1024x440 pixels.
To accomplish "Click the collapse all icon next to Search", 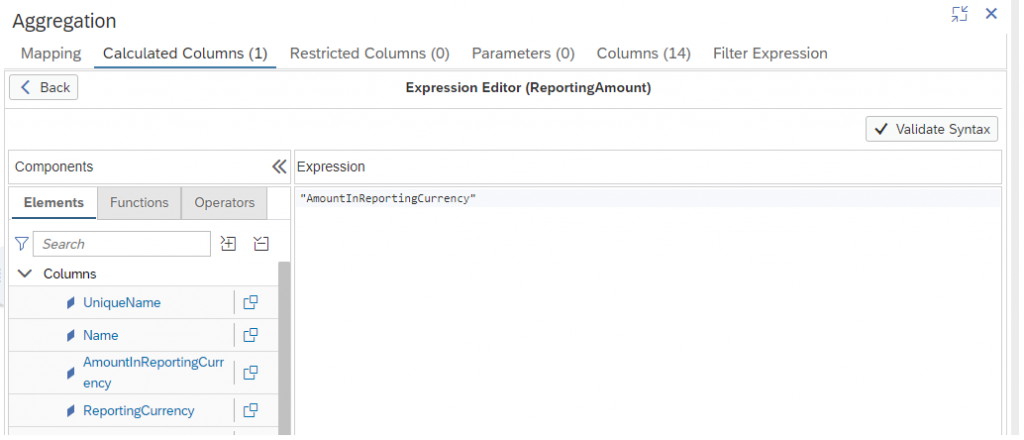I will [x=262, y=244].
